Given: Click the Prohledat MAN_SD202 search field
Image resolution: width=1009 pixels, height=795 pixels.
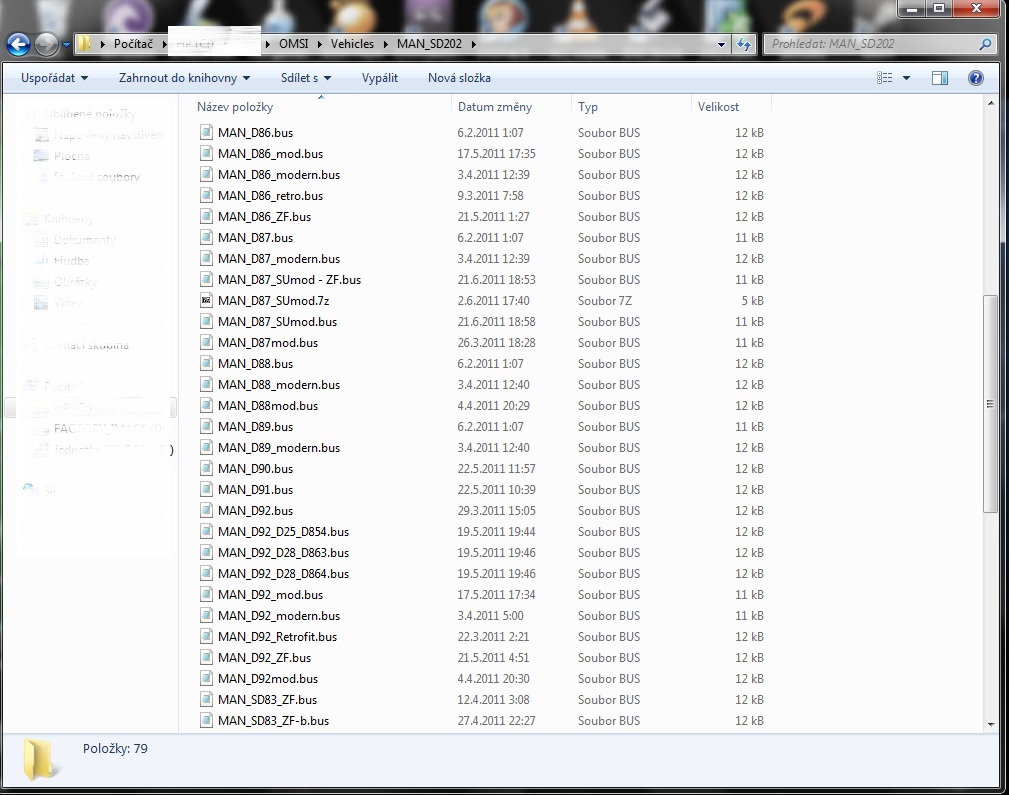Looking at the screenshot, I should click(870, 45).
